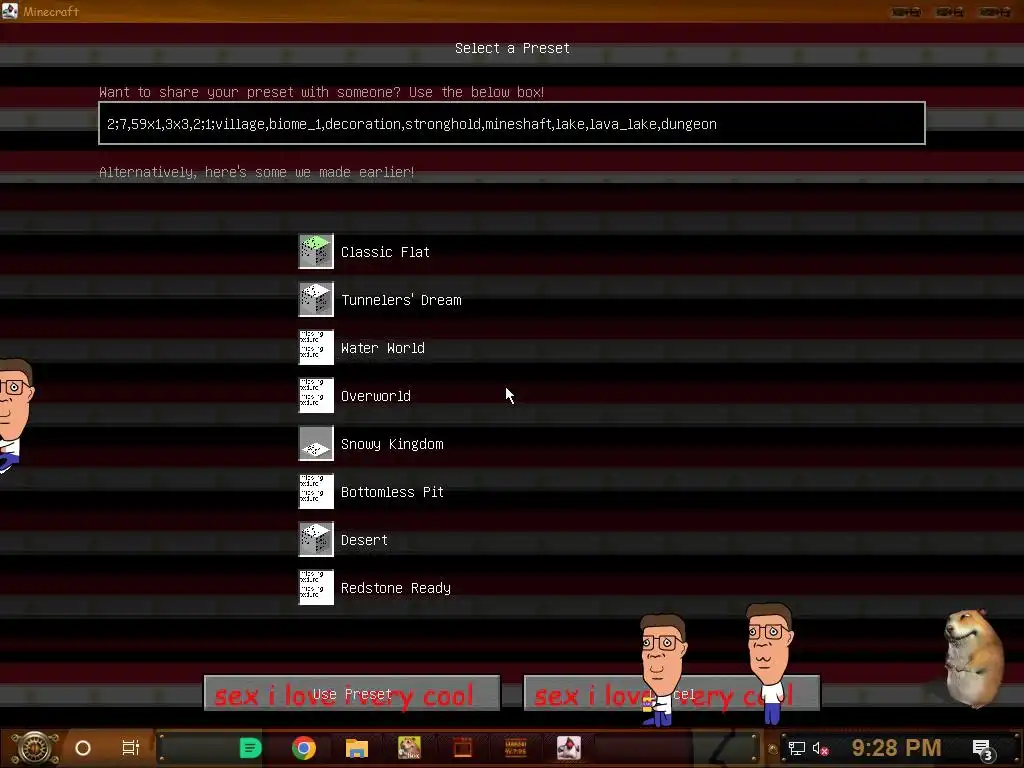Click the "Redstone Ready" preset name
This screenshot has width=1024, height=768.
pos(396,588)
